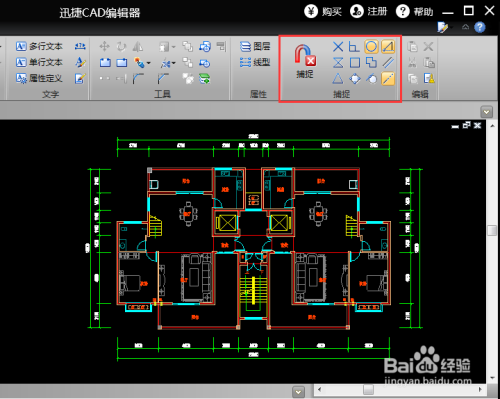This screenshot has width=500, height=399.
Task: Open 属性定义 attribute definition
Action: point(39,78)
